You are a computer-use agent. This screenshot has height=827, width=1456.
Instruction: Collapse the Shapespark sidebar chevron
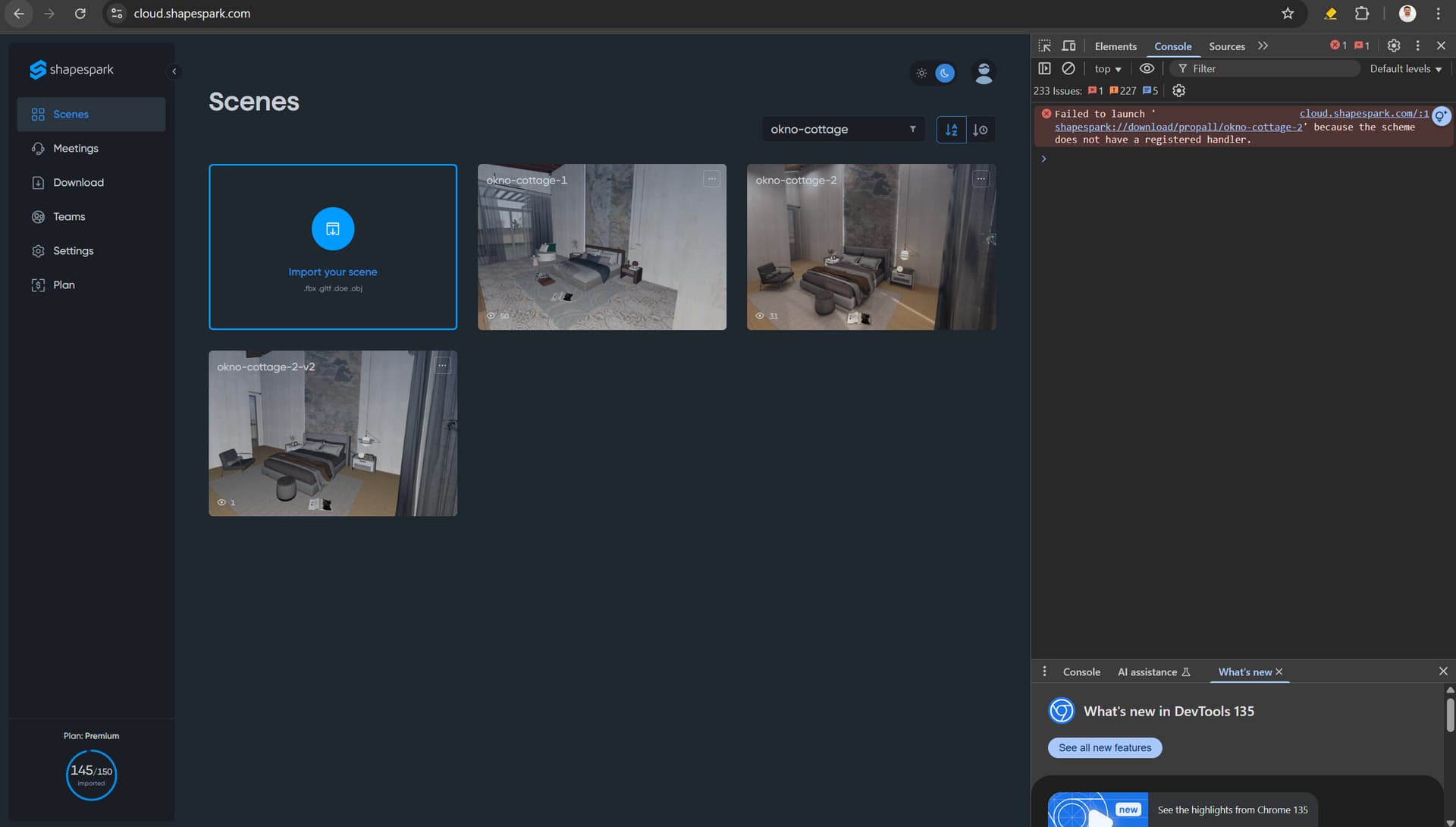[174, 71]
